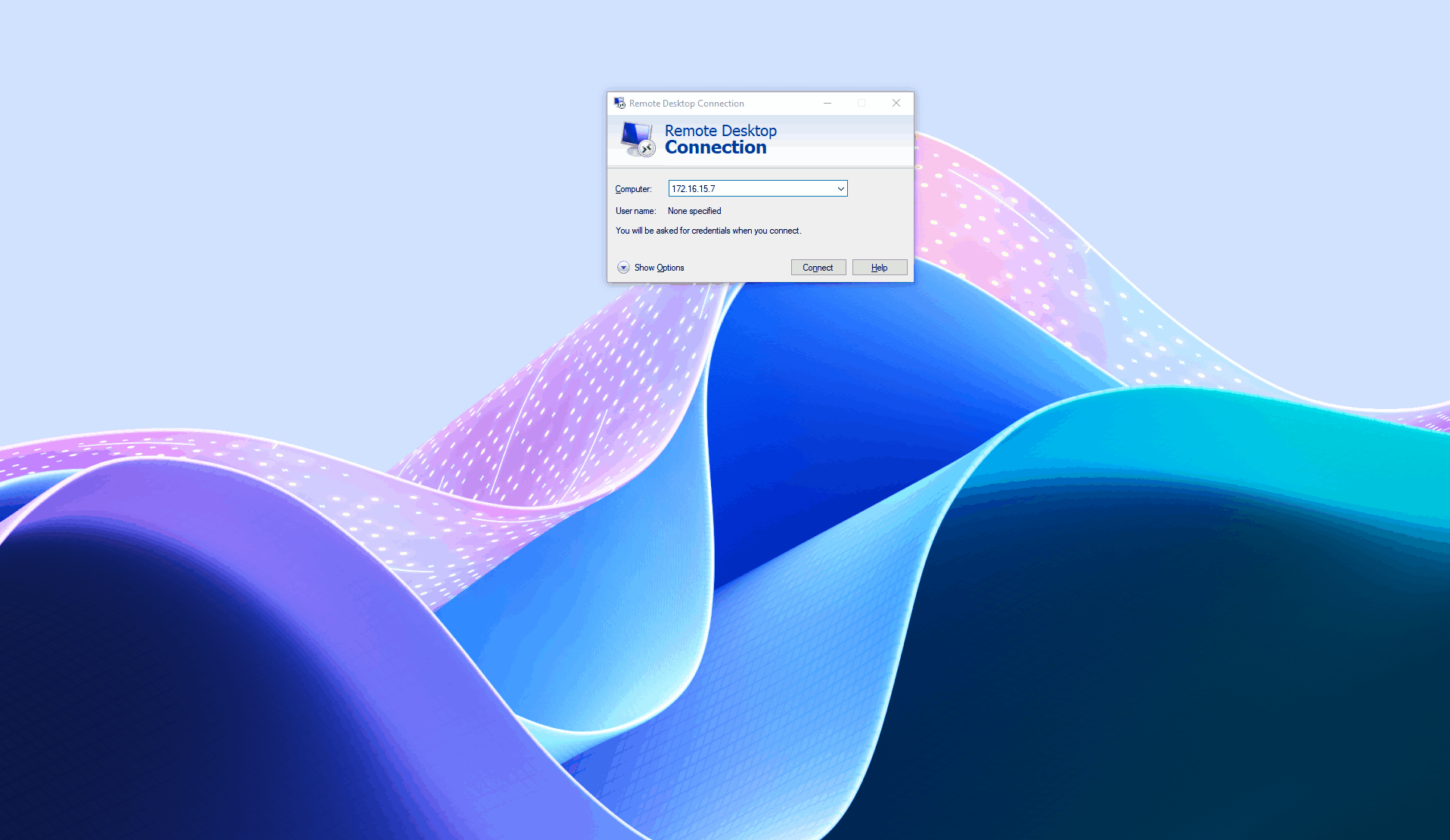The width and height of the screenshot is (1450, 840).
Task: Click the empty gray area beside the Show Options label
Action: [x=737, y=268]
